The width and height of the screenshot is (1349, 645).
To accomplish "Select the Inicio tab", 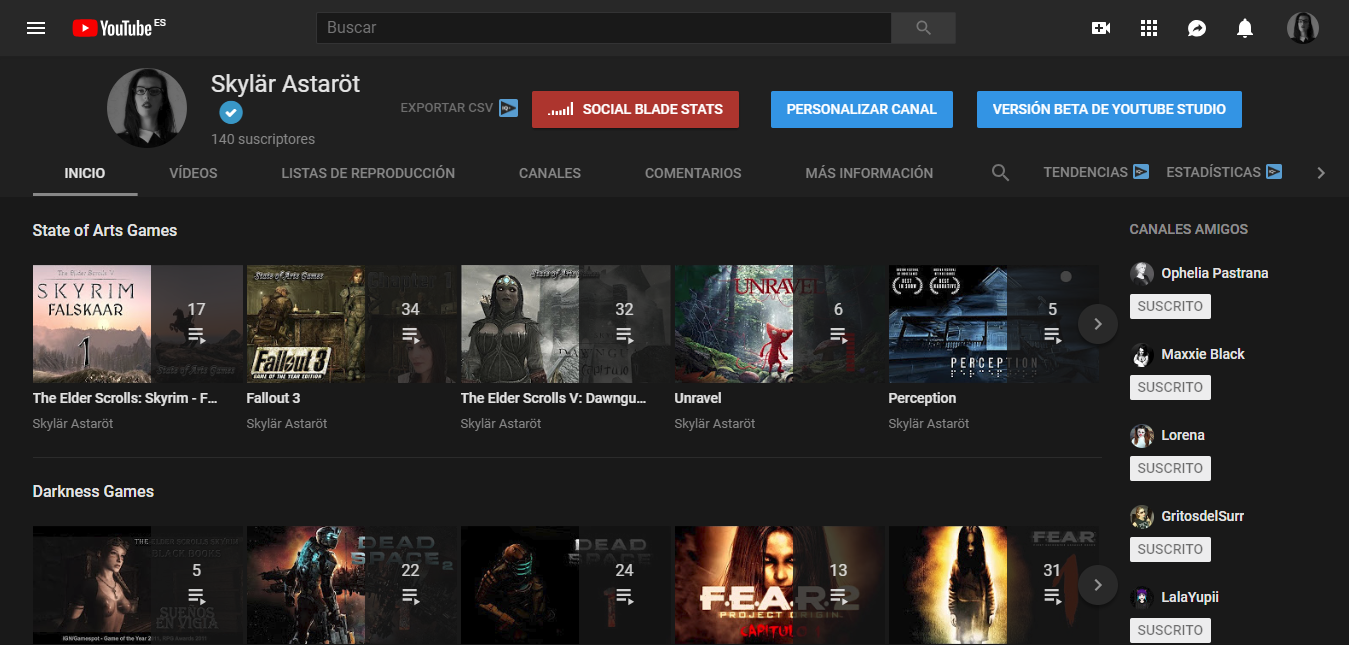I will (85, 173).
